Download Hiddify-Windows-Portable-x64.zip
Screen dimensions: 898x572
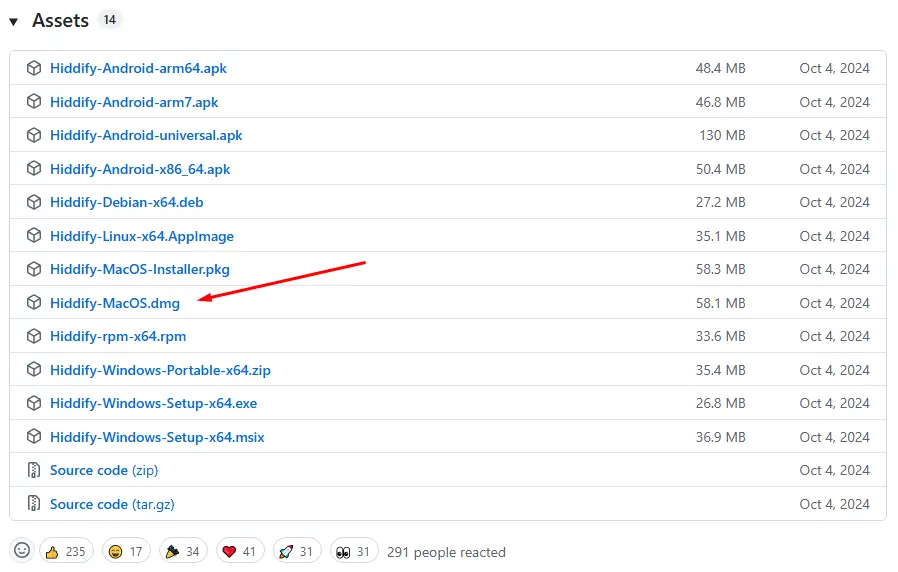click(160, 370)
